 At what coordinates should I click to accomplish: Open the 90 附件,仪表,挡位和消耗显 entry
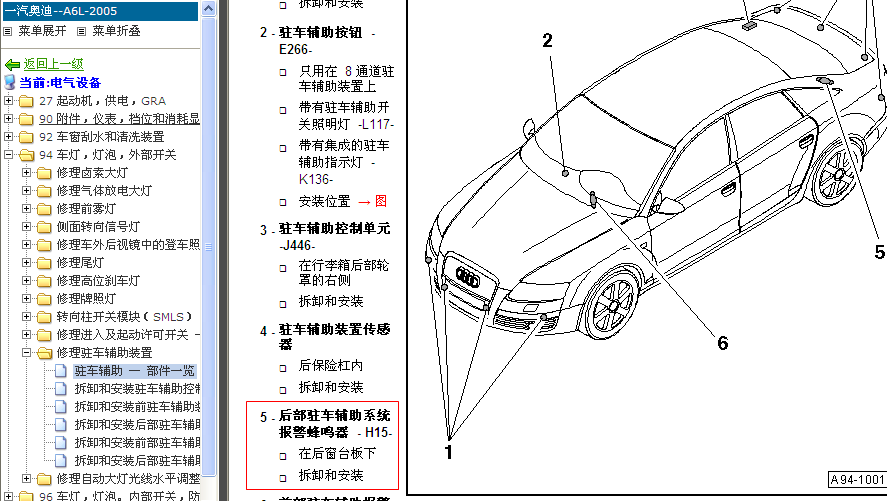click(x=119, y=119)
